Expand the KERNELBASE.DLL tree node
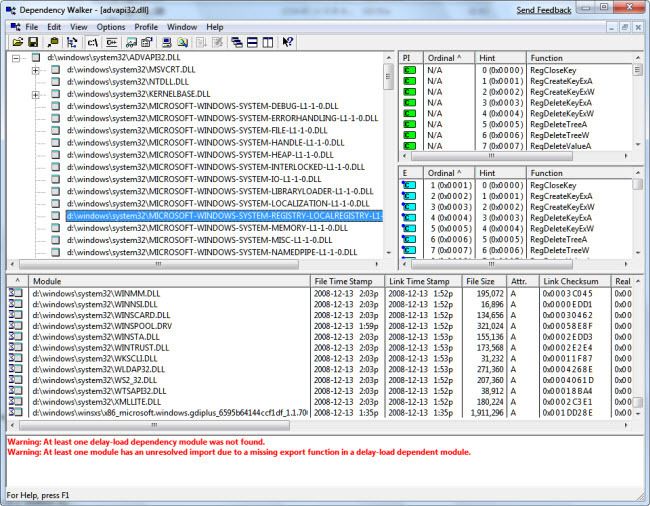The image size is (650, 506). pos(36,94)
